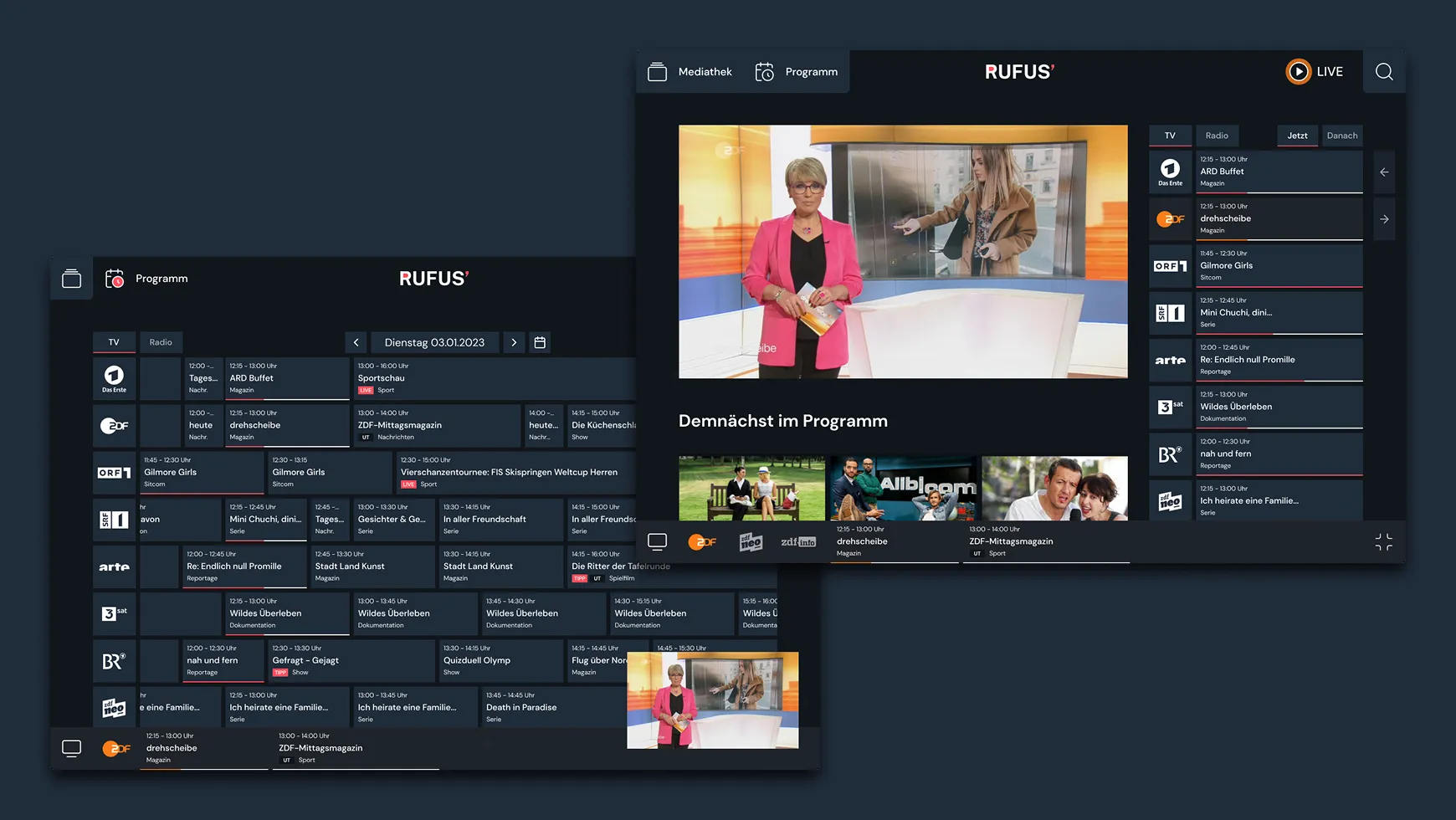The height and width of the screenshot is (820, 1456).
Task: Switch to the Programm tab
Action: point(797,72)
